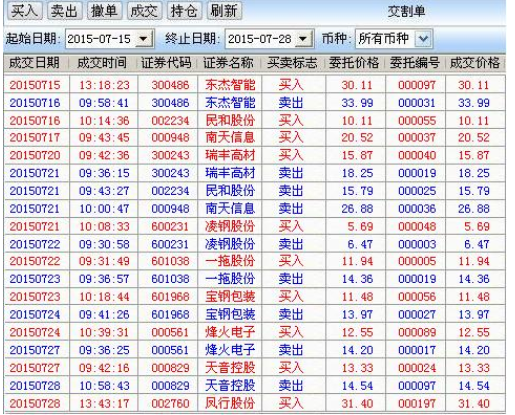This screenshot has height=415, width=515.
Task: Click time 13:18:23 cell
Action: [x=104, y=85]
